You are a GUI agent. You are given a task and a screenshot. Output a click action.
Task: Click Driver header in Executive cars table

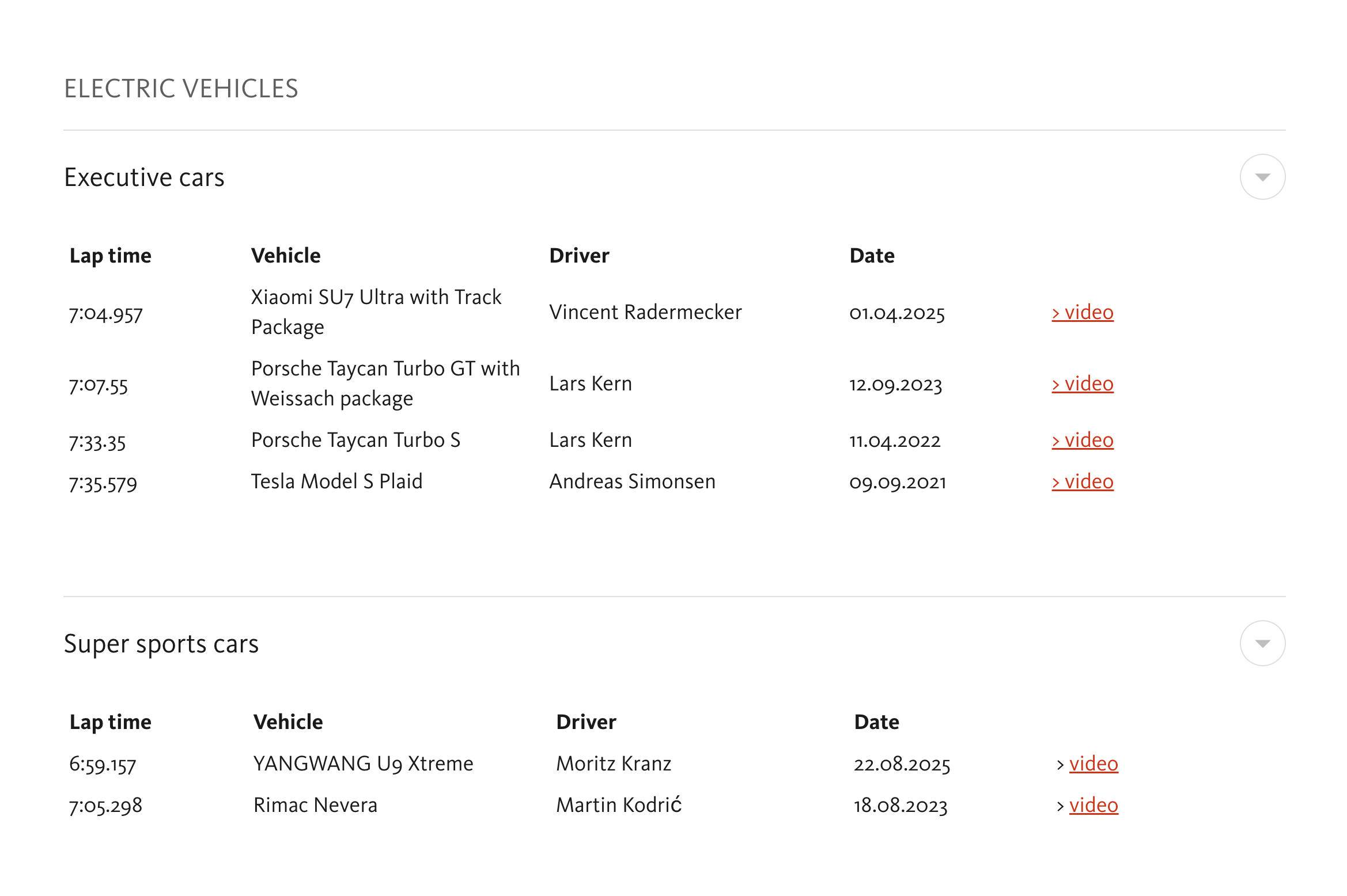click(579, 256)
